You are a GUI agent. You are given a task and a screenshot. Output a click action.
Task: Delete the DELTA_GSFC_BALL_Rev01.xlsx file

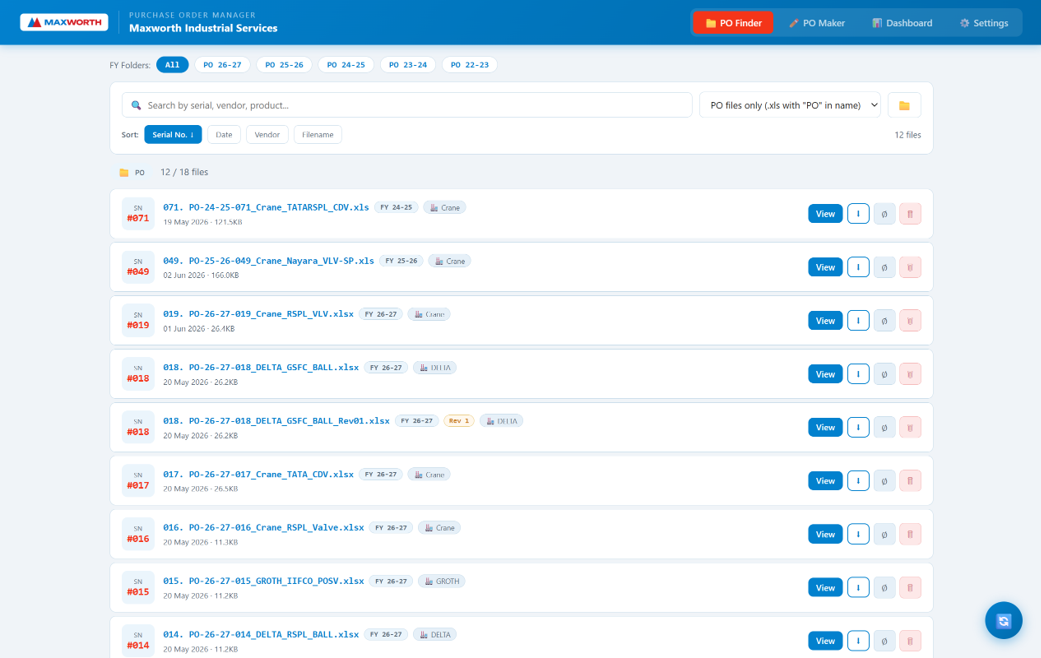(910, 428)
